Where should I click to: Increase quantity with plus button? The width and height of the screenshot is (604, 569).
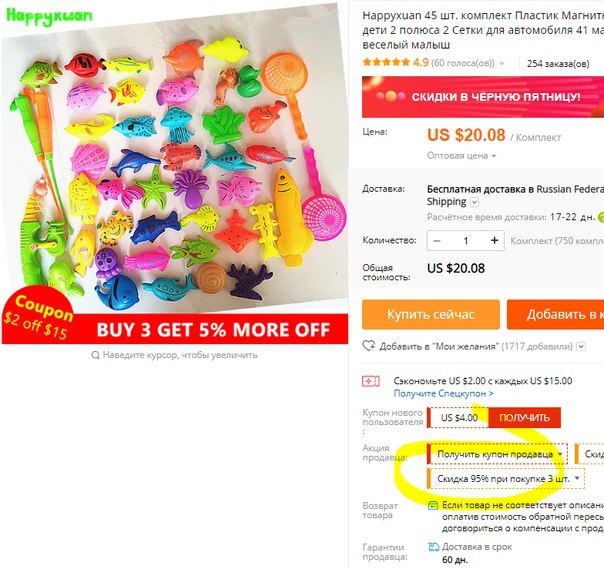(x=494, y=241)
